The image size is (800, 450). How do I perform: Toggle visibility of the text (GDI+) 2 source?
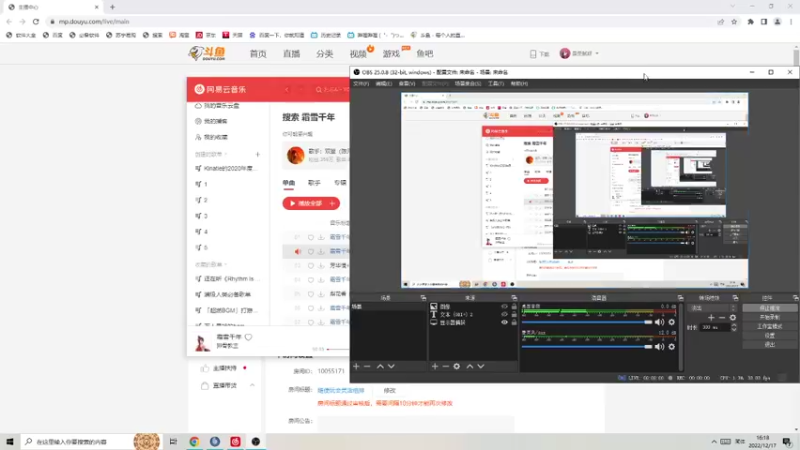point(504,314)
